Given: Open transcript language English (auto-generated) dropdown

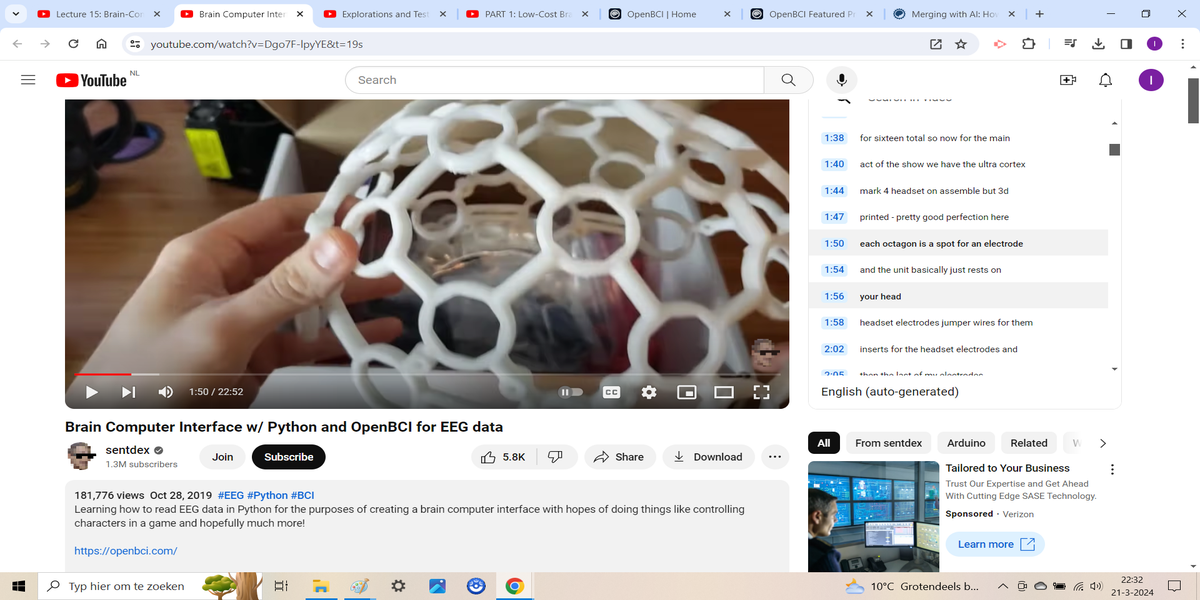Looking at the screenshot, I should 890,392.
